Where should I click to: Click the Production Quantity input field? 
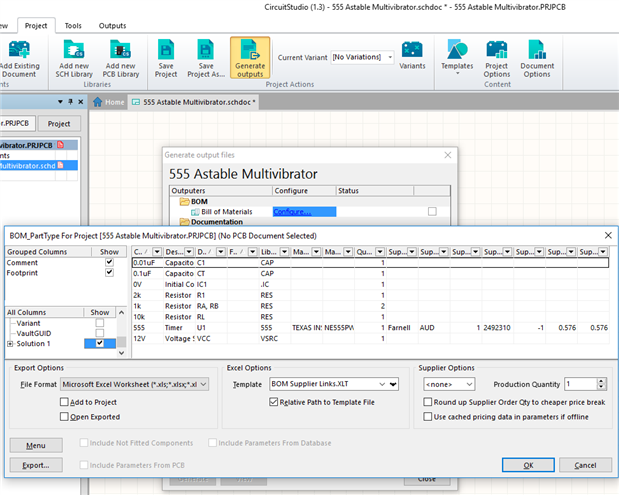[x=579, y=384]
